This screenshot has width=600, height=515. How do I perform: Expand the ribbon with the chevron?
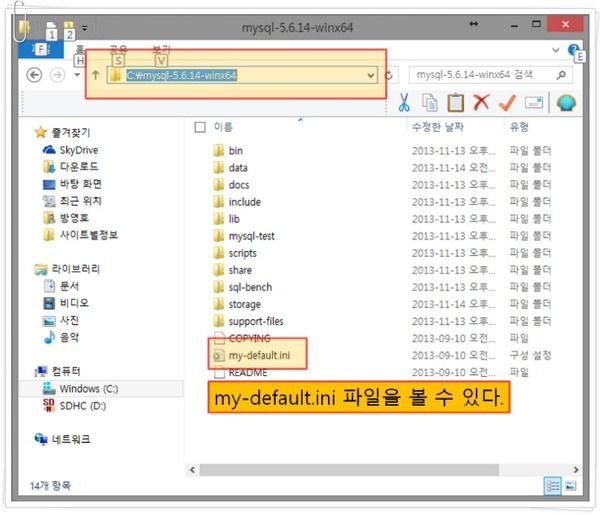tap(556, 50)
